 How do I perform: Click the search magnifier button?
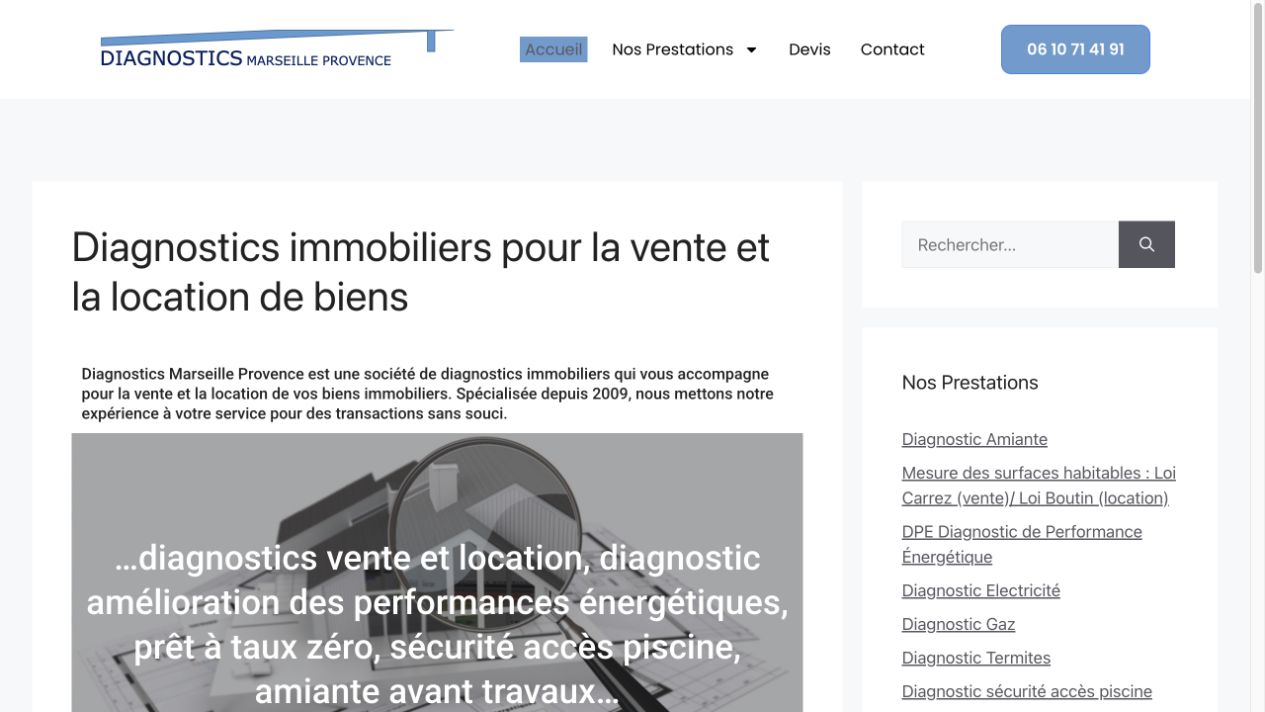[1146, 244]
